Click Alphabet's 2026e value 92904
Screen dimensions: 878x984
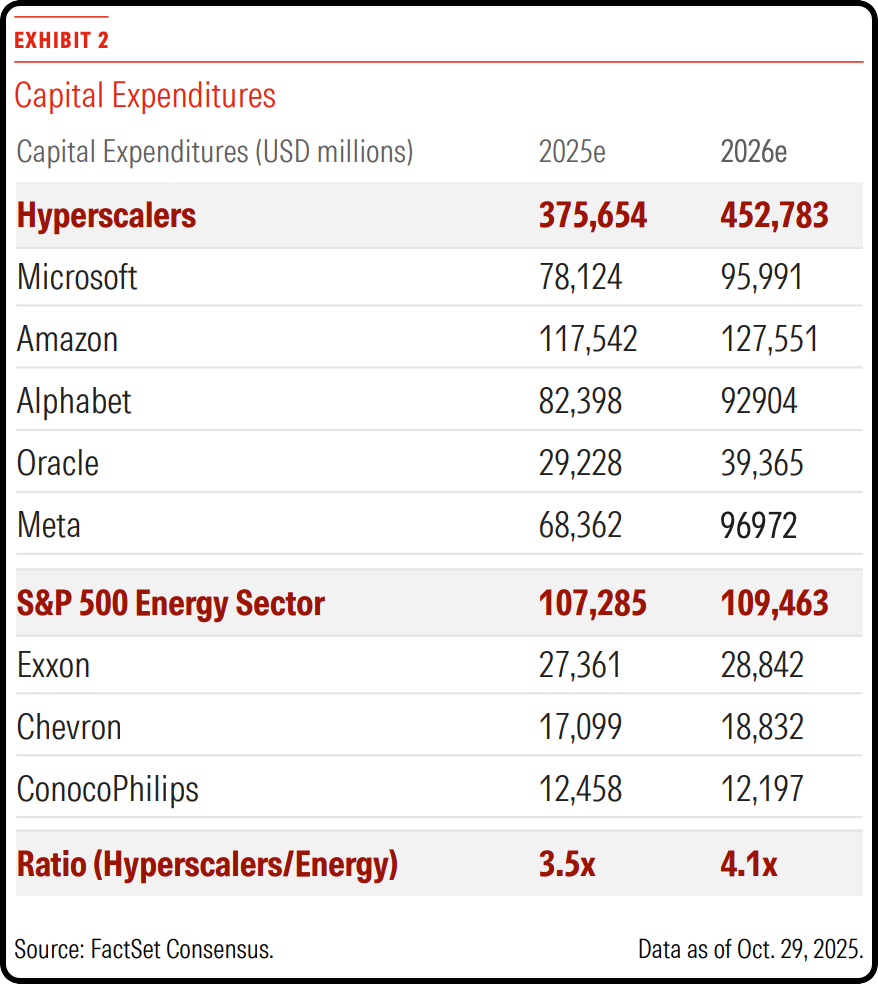pyautogui.click(x=758, y=401)
